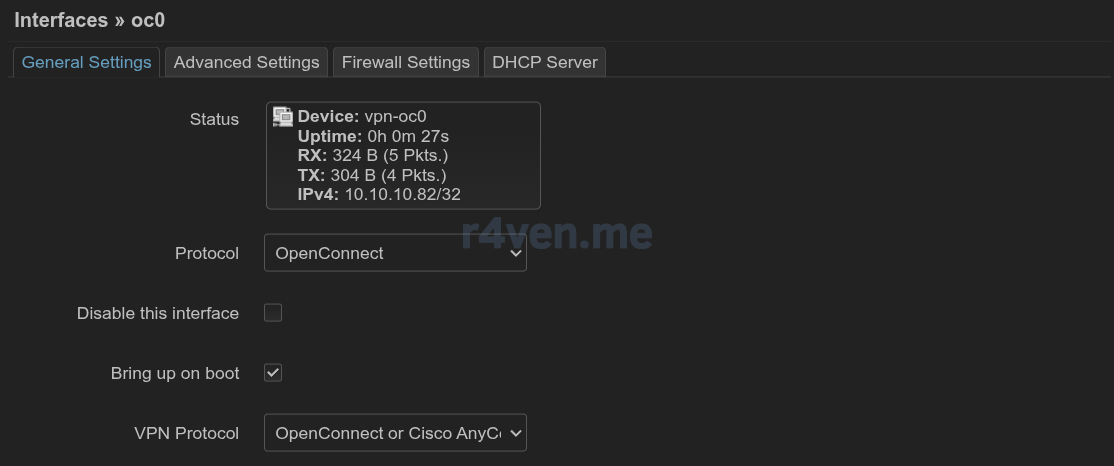Click the vpn-oc0 device network icon

(x=283, y=116)
